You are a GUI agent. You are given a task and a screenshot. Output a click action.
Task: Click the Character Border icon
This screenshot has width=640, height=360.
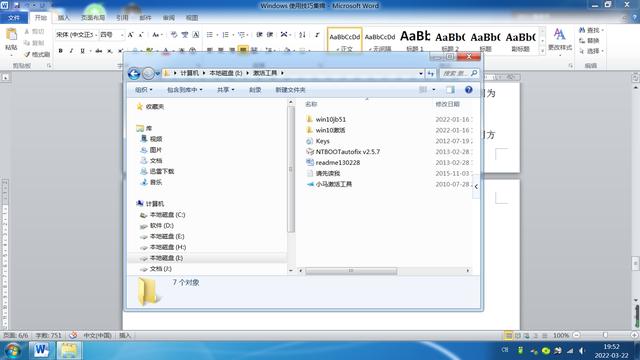coord(196,35)
